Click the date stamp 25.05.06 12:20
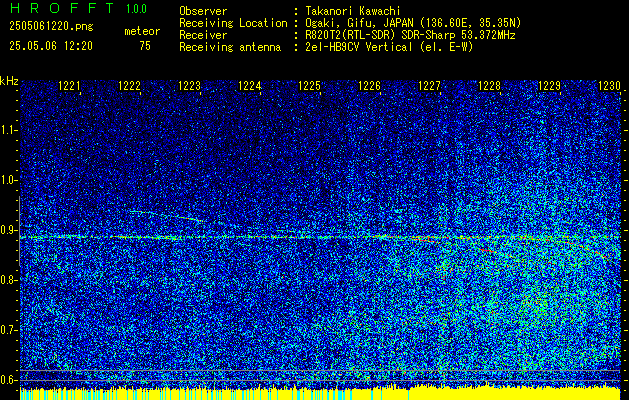 51,46
